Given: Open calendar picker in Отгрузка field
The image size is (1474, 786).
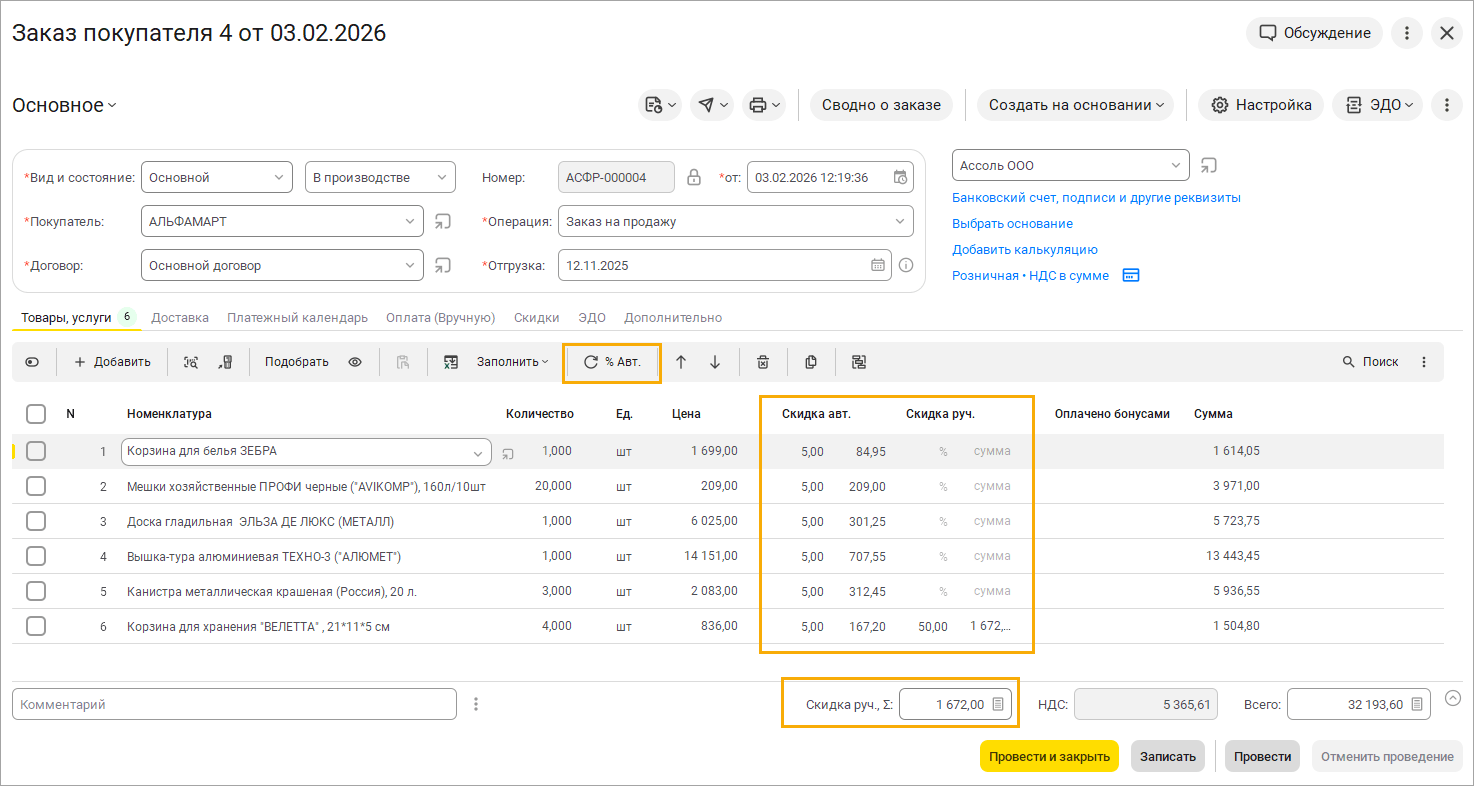Looking at the screenshot, I should (877, 266).
